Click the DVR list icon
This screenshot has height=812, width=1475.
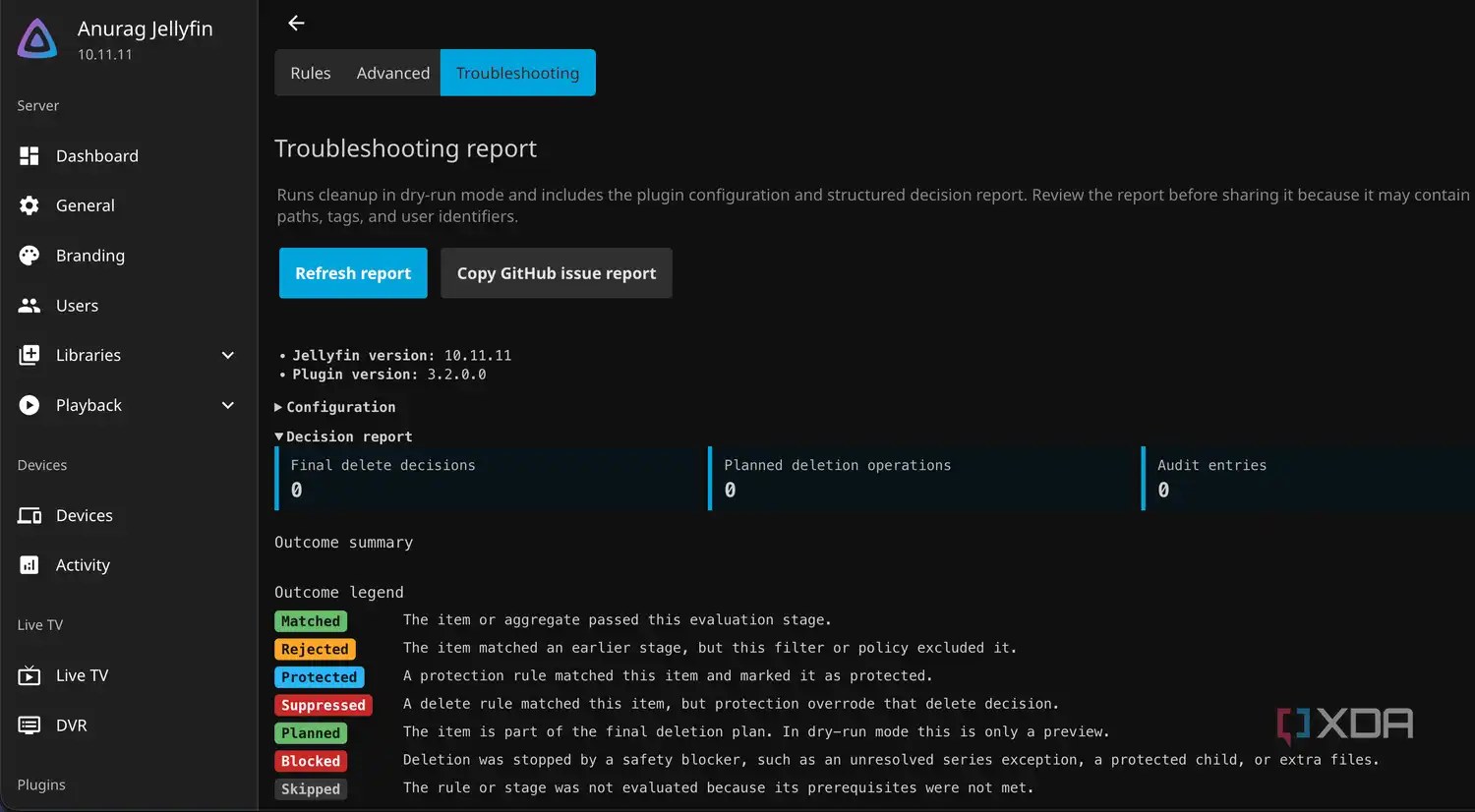(x=29, y=725)
